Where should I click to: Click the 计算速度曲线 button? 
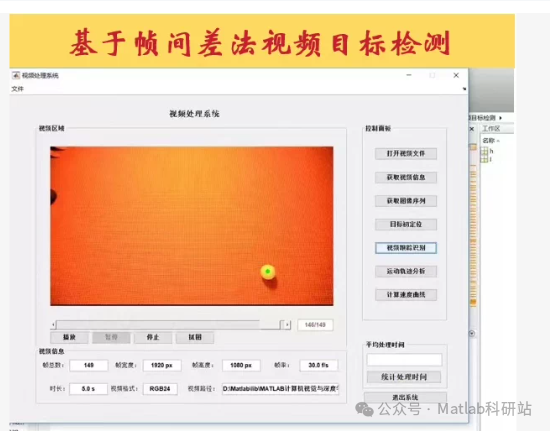coord(406,295)
